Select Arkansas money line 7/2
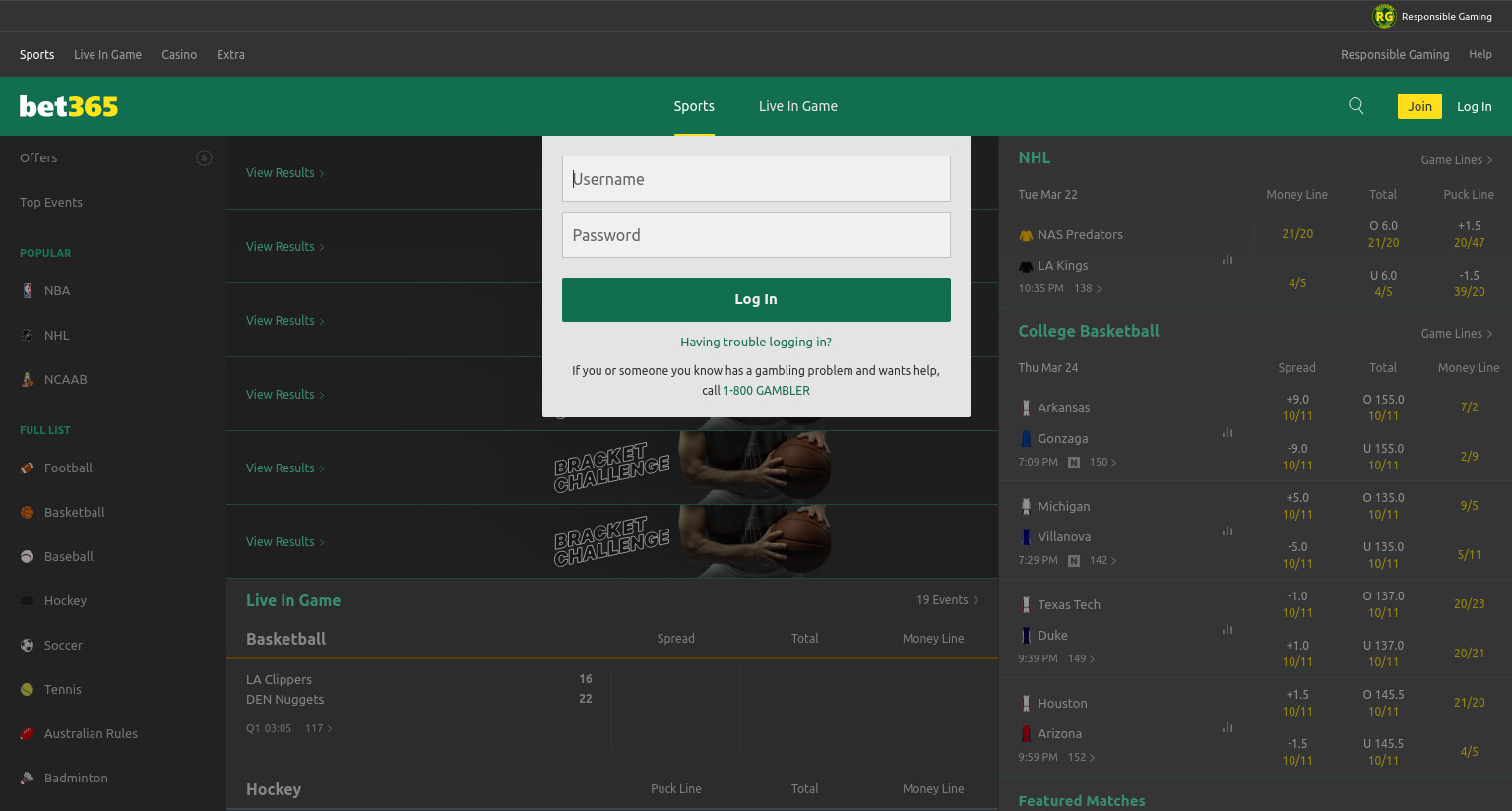 coord(1469,406)
